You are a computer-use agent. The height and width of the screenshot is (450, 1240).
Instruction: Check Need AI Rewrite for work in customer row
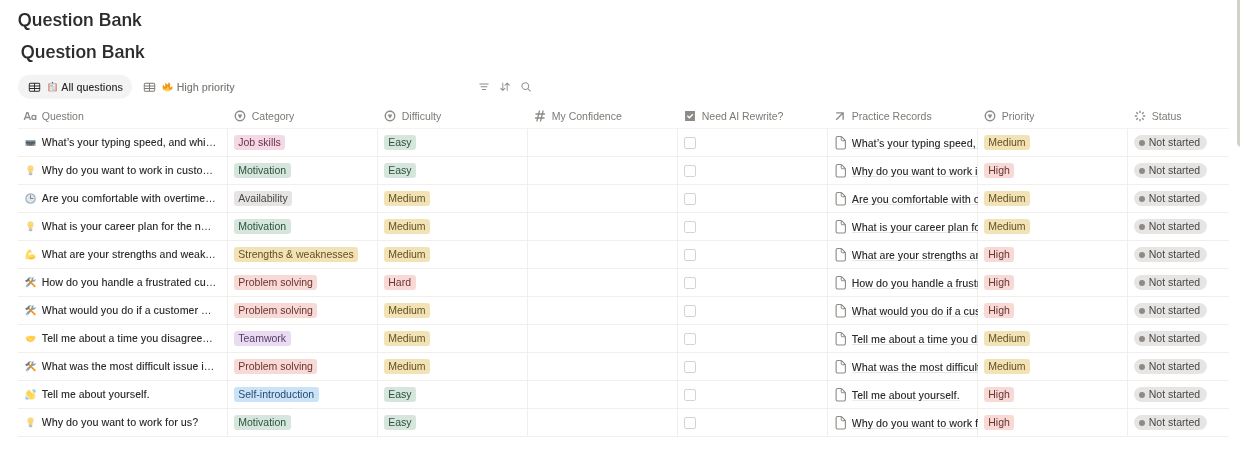pos(690,171)
